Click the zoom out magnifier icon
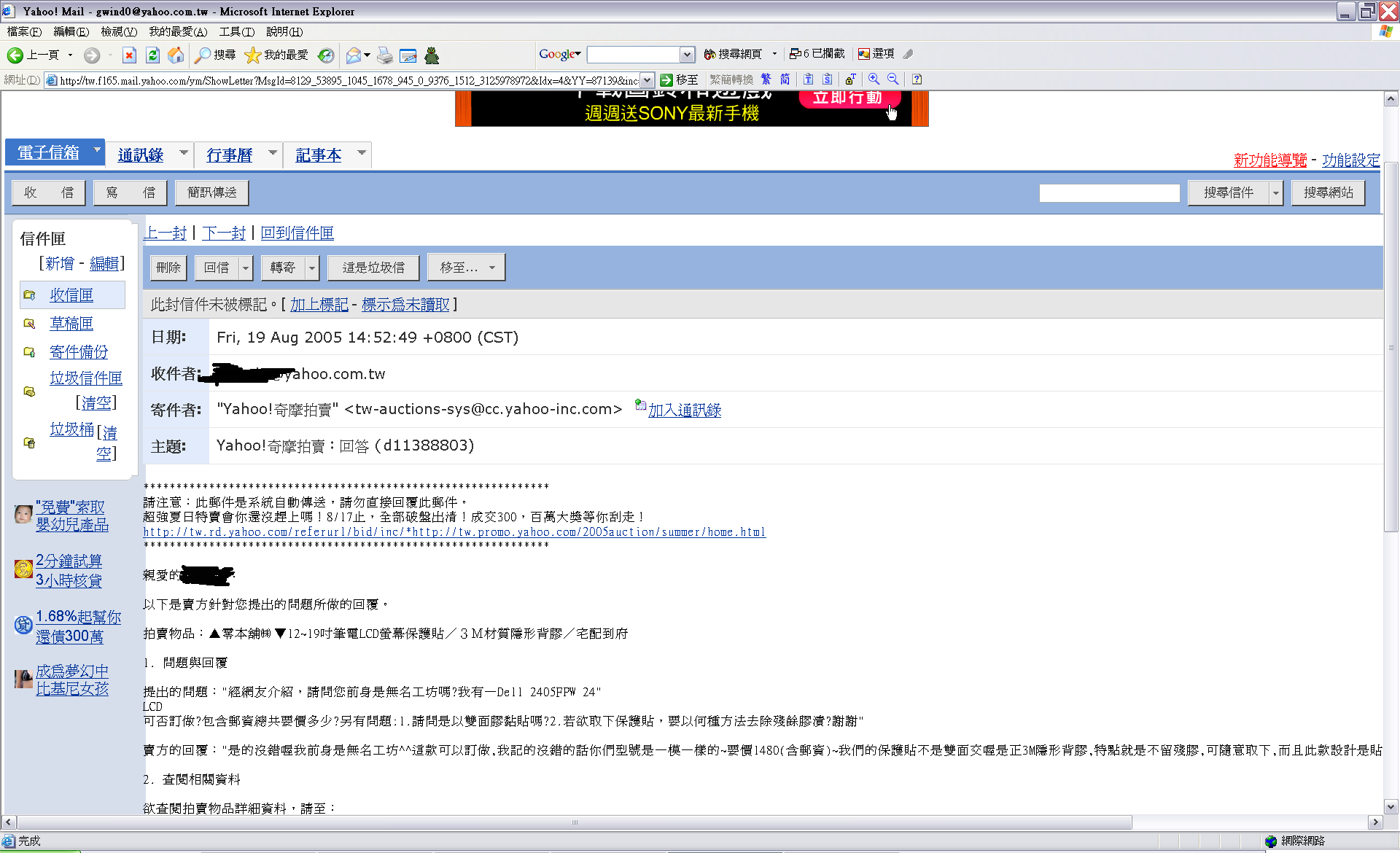Screen dimensions: 1400x853 [x=892, y=79]
